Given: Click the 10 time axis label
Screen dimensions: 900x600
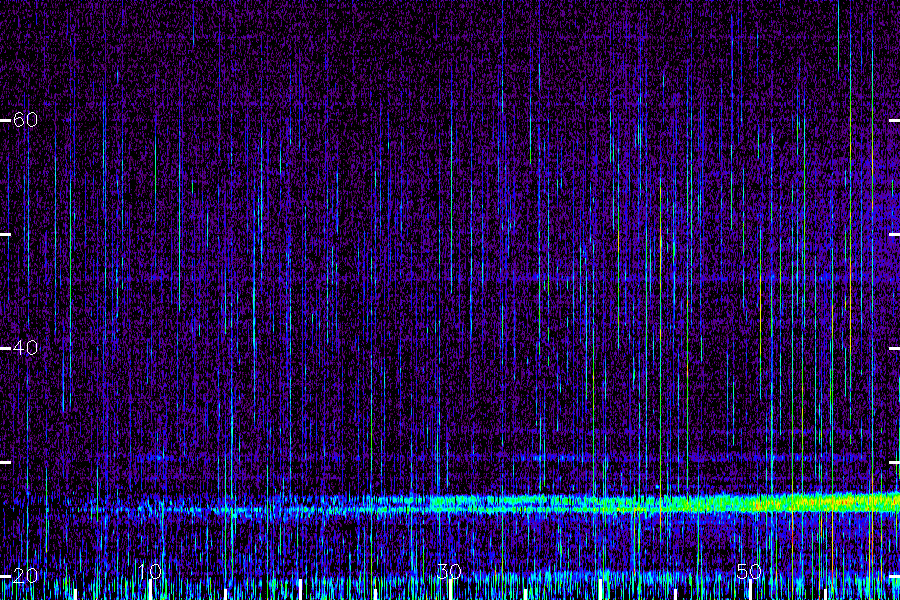Looking at the screenshot, I should [149, 571].
